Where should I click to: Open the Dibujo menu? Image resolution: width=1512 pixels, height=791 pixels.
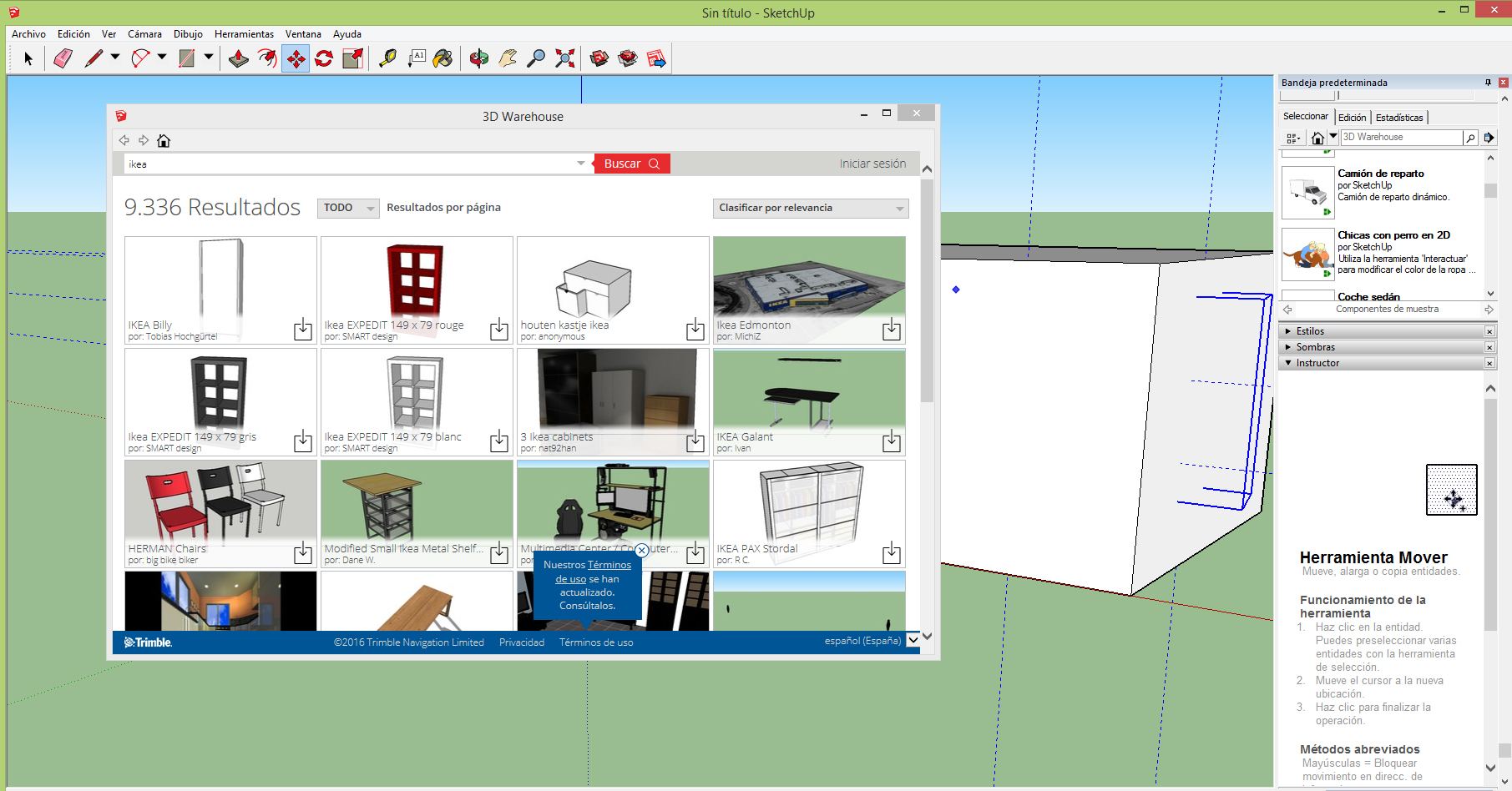point(188,34)
